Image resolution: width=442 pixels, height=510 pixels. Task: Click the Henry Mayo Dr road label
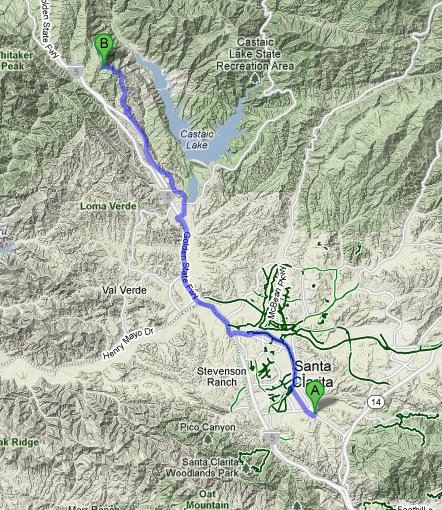tap(128, 343)
